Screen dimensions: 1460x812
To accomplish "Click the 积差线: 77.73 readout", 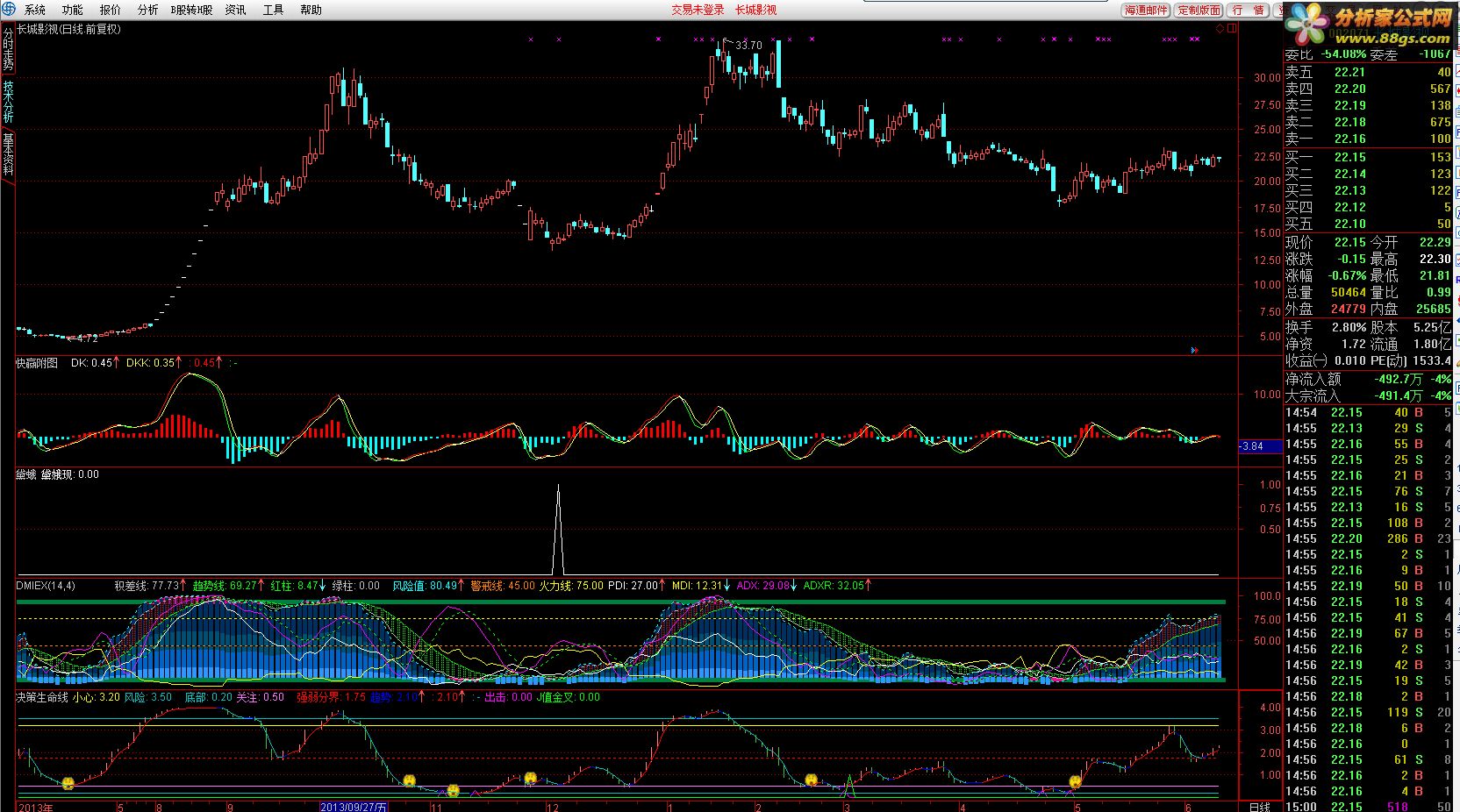I will [149, 586].
